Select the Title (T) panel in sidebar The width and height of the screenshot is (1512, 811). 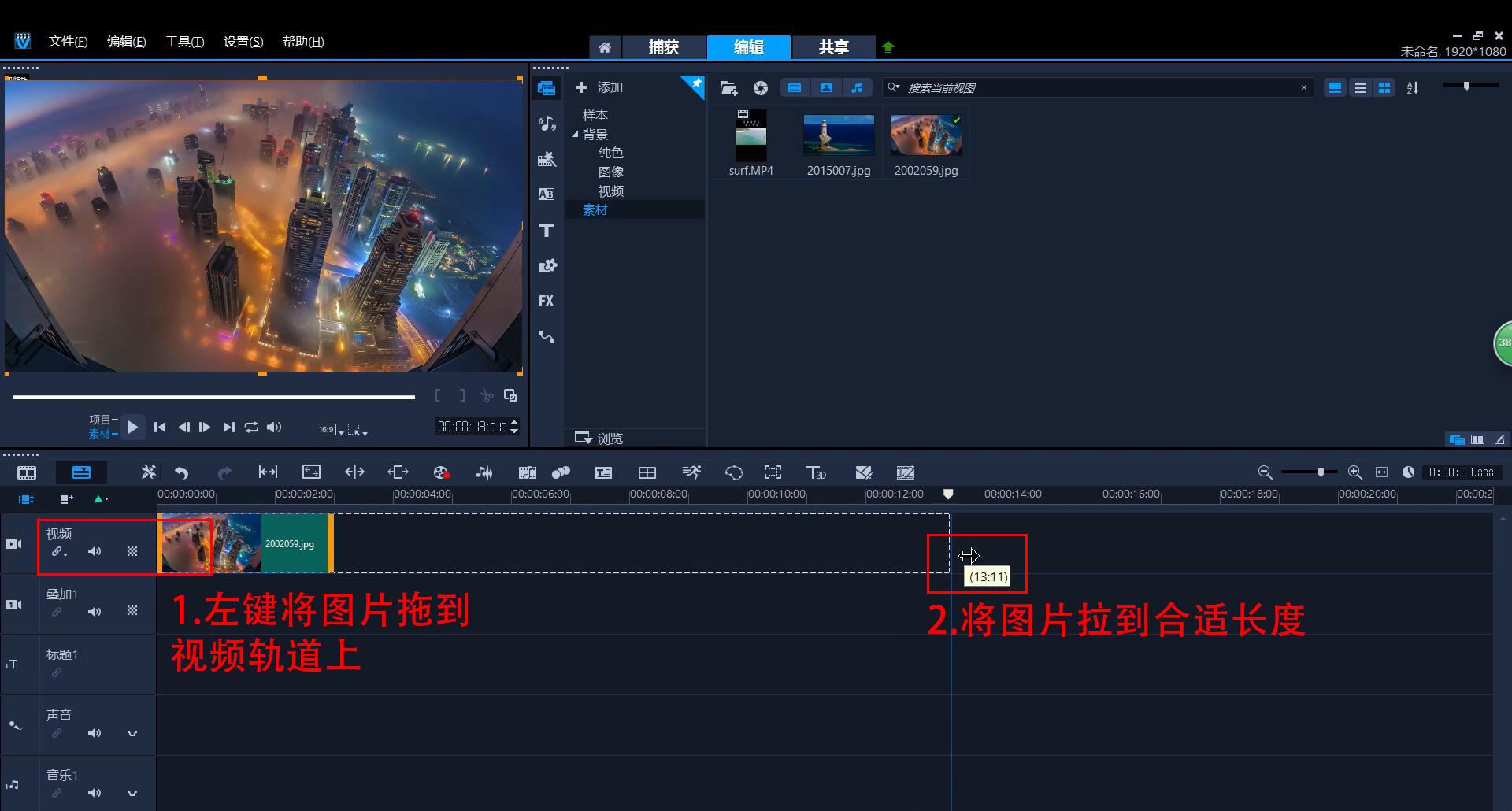point(547,230)
